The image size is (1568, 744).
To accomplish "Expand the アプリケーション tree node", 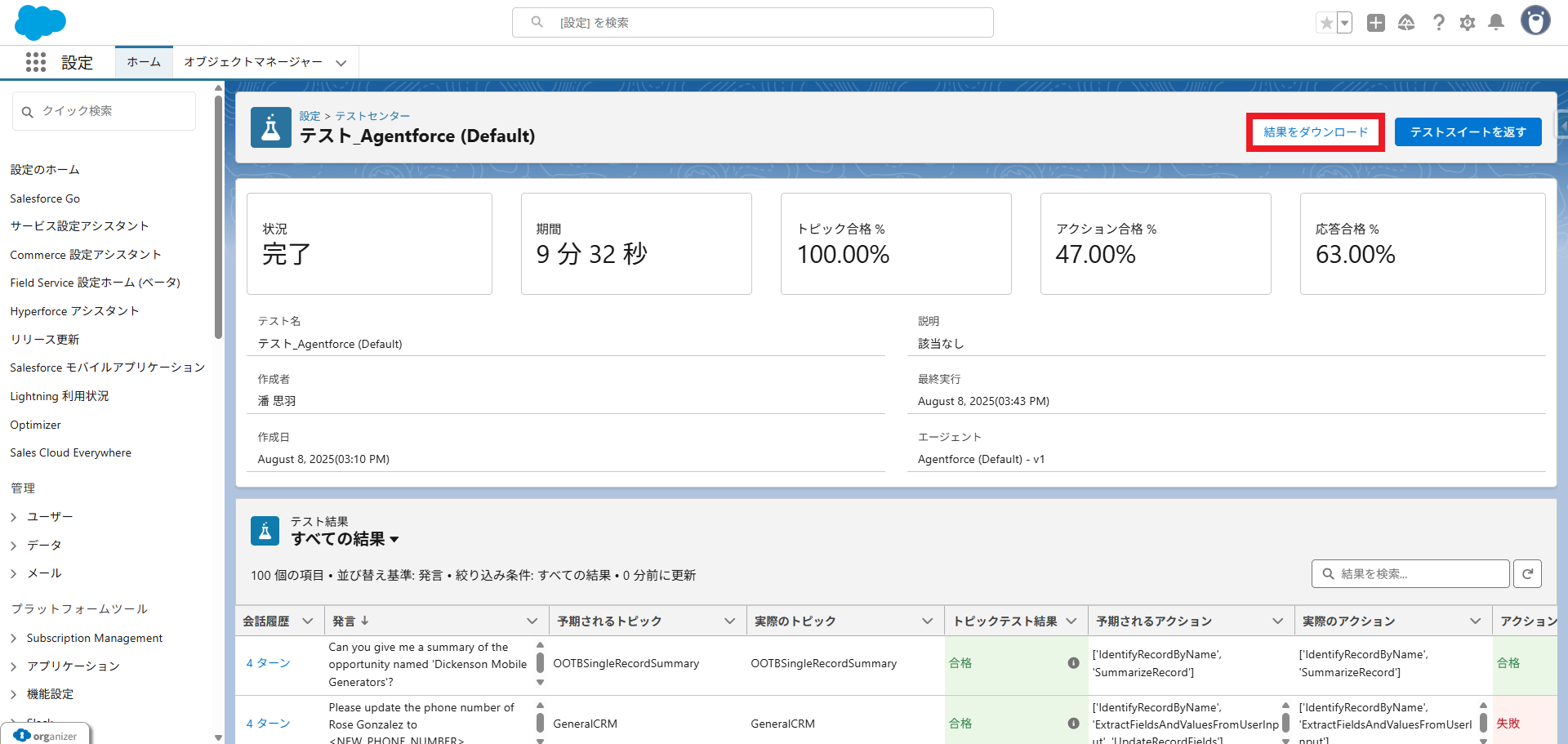I will [14, 666].
